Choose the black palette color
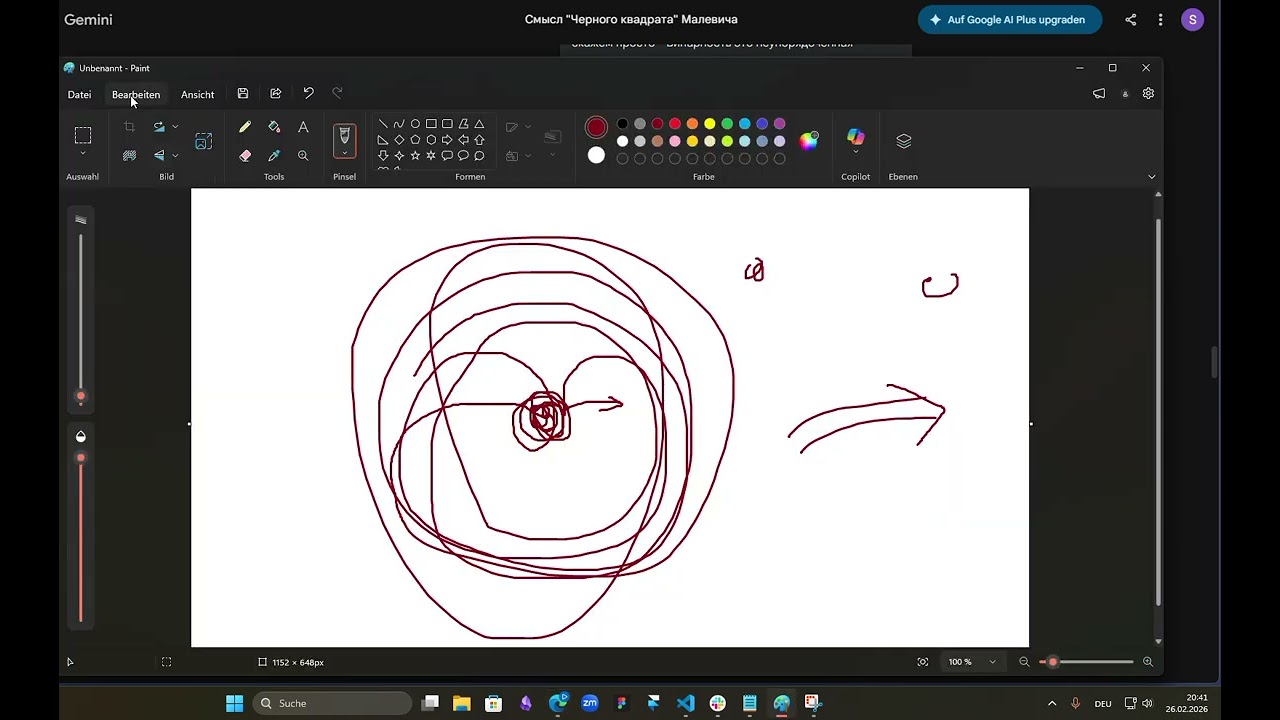Image resolution: width=1280 pixels, height=720 pixels. pos(622,124)
